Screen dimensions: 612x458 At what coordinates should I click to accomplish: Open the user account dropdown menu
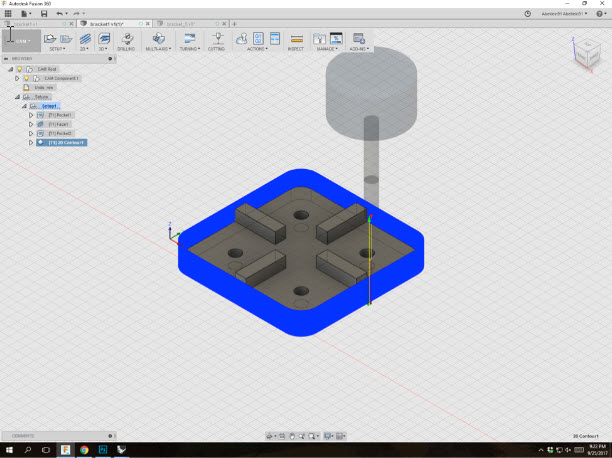pyautogui.click(x=561, y=13)
